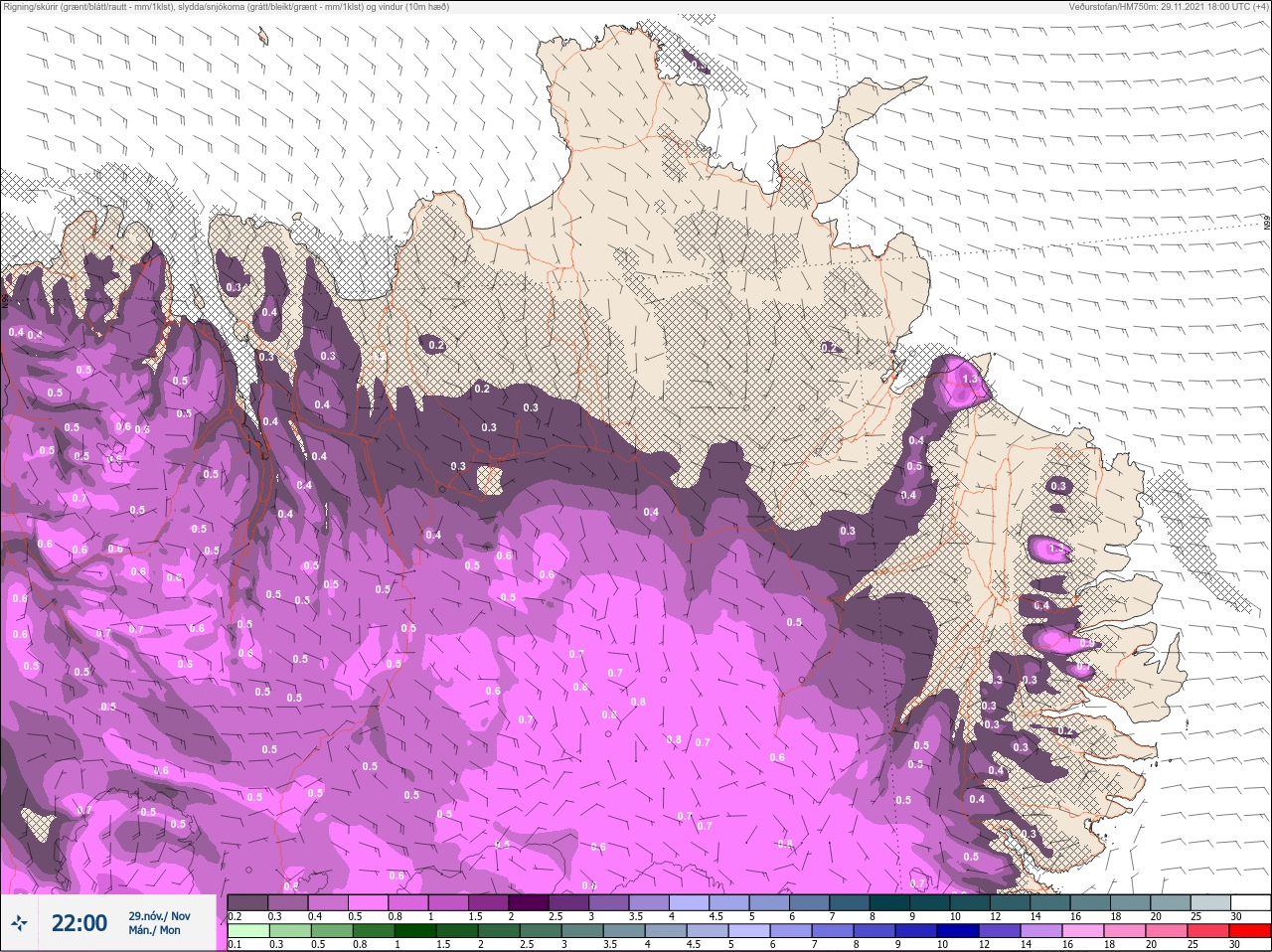Select lower legend swatch between 2.5 and 3
Viewport: 1272px width, 952px height.
tap(541, 931)
